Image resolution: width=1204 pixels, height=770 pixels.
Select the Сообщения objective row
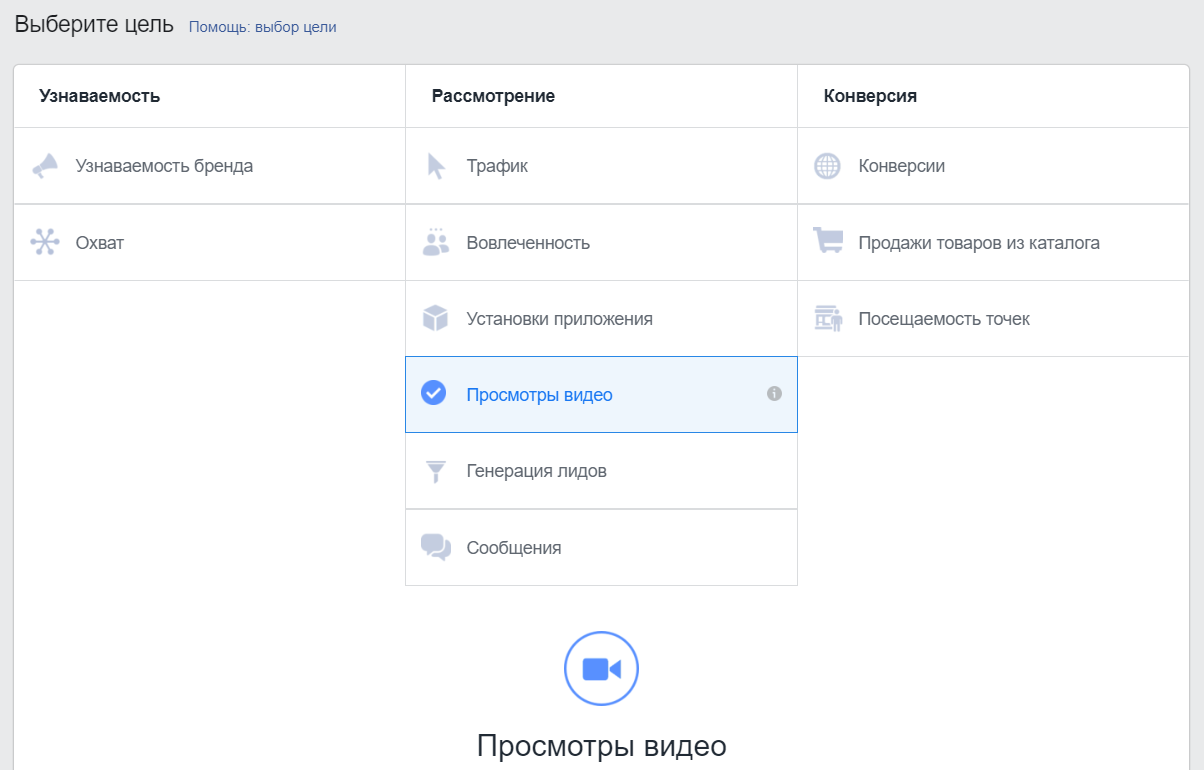point(513,548)
